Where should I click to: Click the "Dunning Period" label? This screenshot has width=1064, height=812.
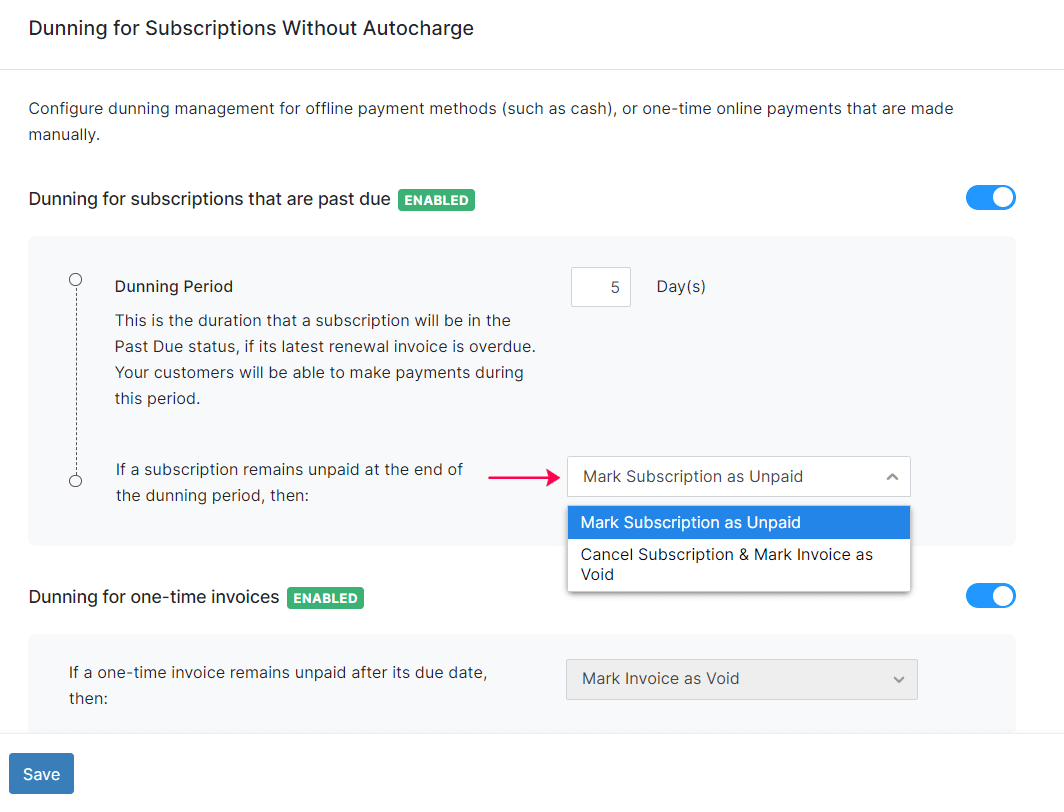[174, 287]
